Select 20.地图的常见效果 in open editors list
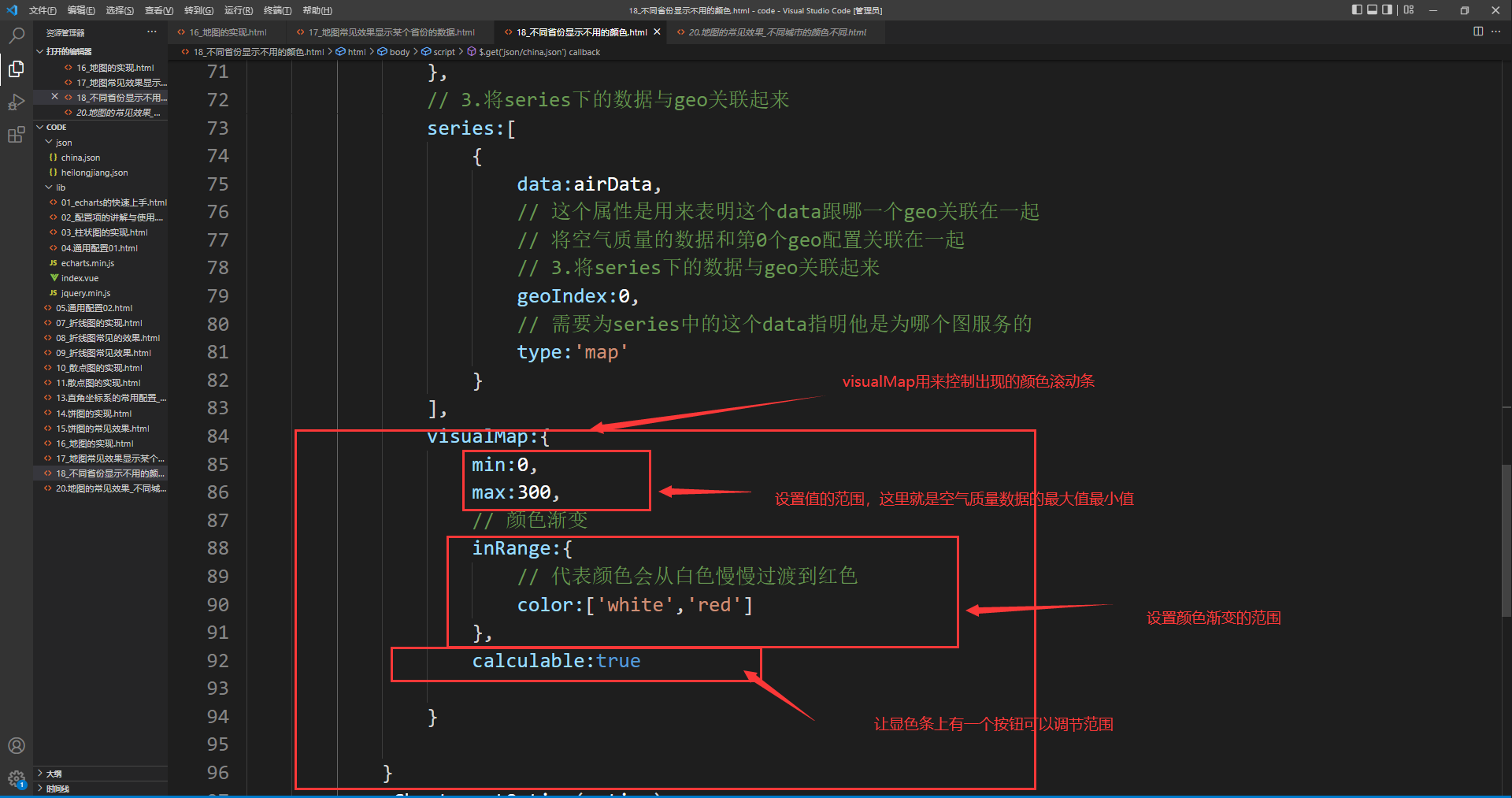The height and width of the screenshot is (798, 1512). point(118,113)
